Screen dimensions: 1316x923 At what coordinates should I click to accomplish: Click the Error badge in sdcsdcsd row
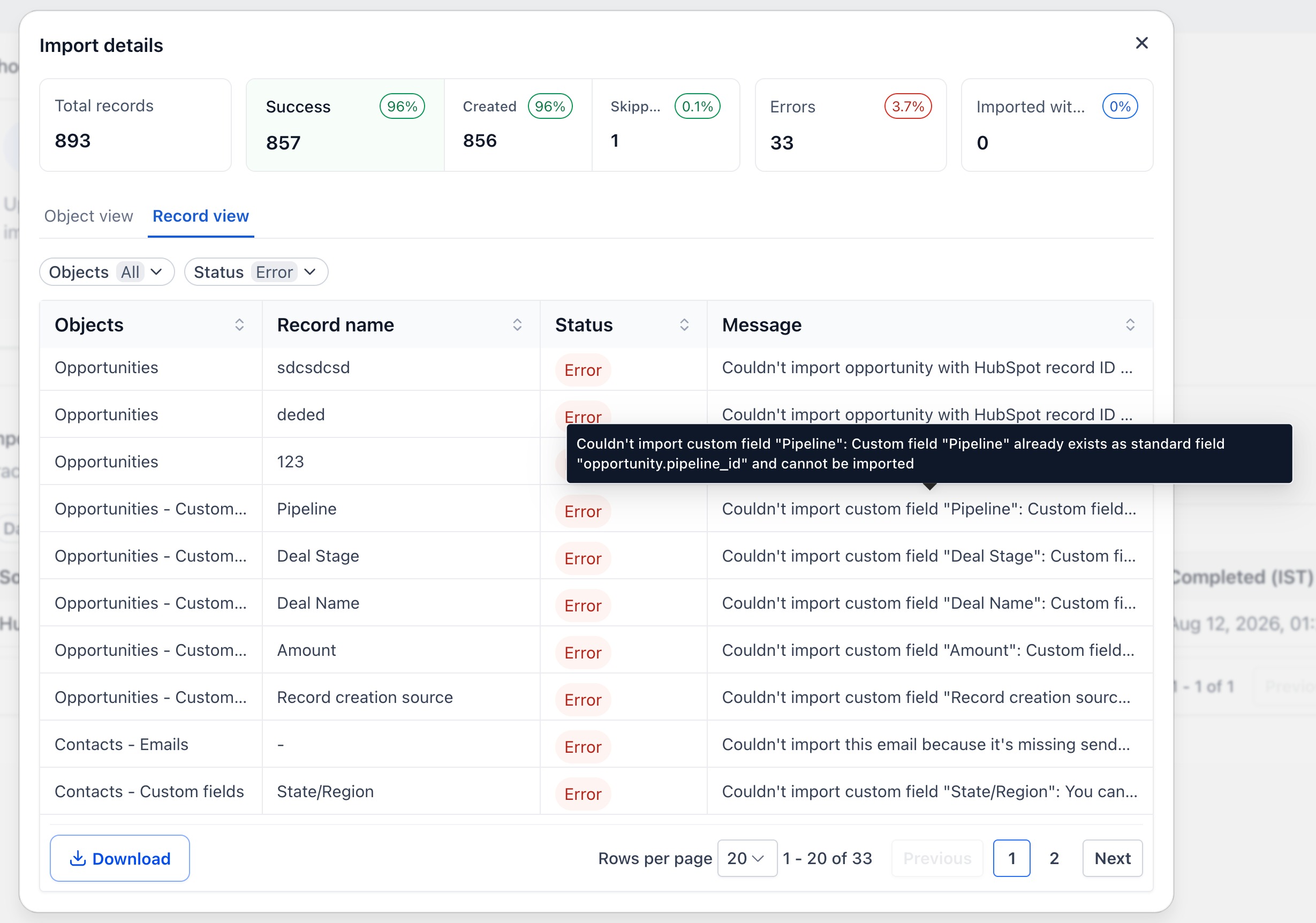tap(583, 370)
